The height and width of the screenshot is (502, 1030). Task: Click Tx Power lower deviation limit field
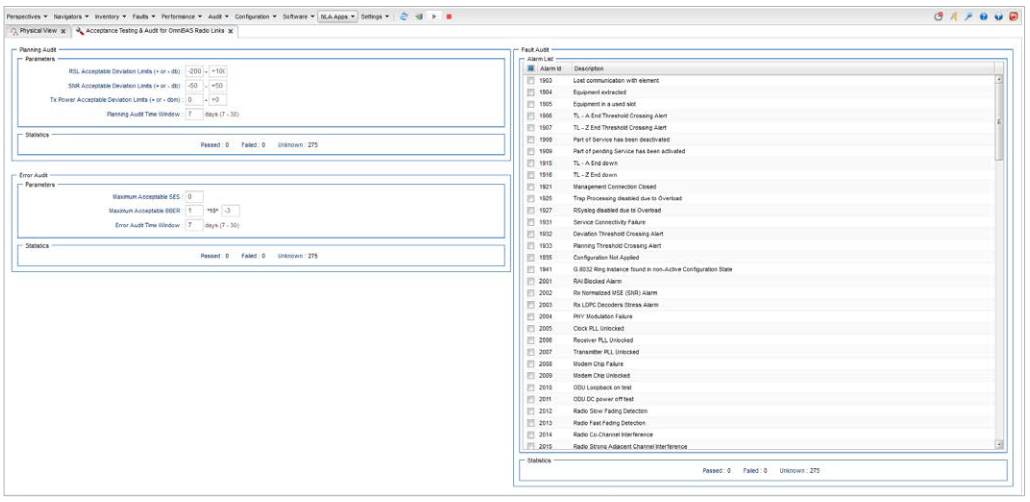[194, 100]
